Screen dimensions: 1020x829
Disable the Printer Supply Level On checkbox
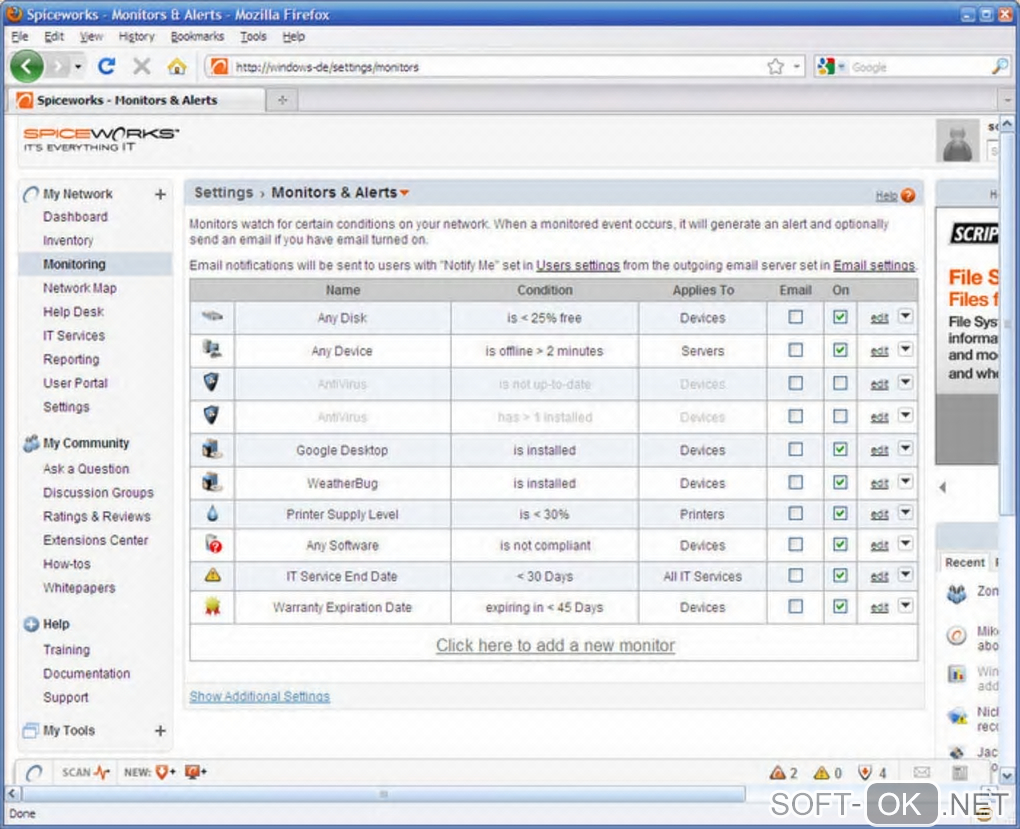(840, 513)
